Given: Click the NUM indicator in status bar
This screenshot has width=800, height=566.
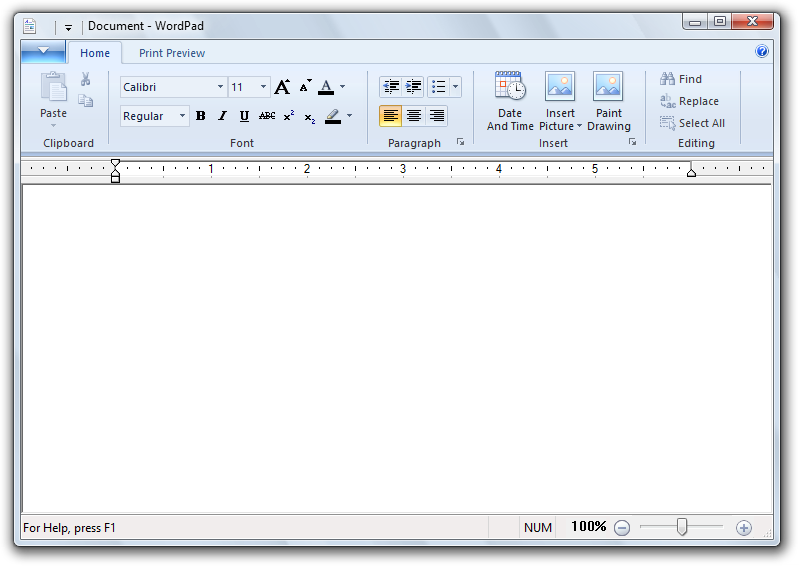Looking at the screenshot, I should pyautogui.click(x=538, y=528).
